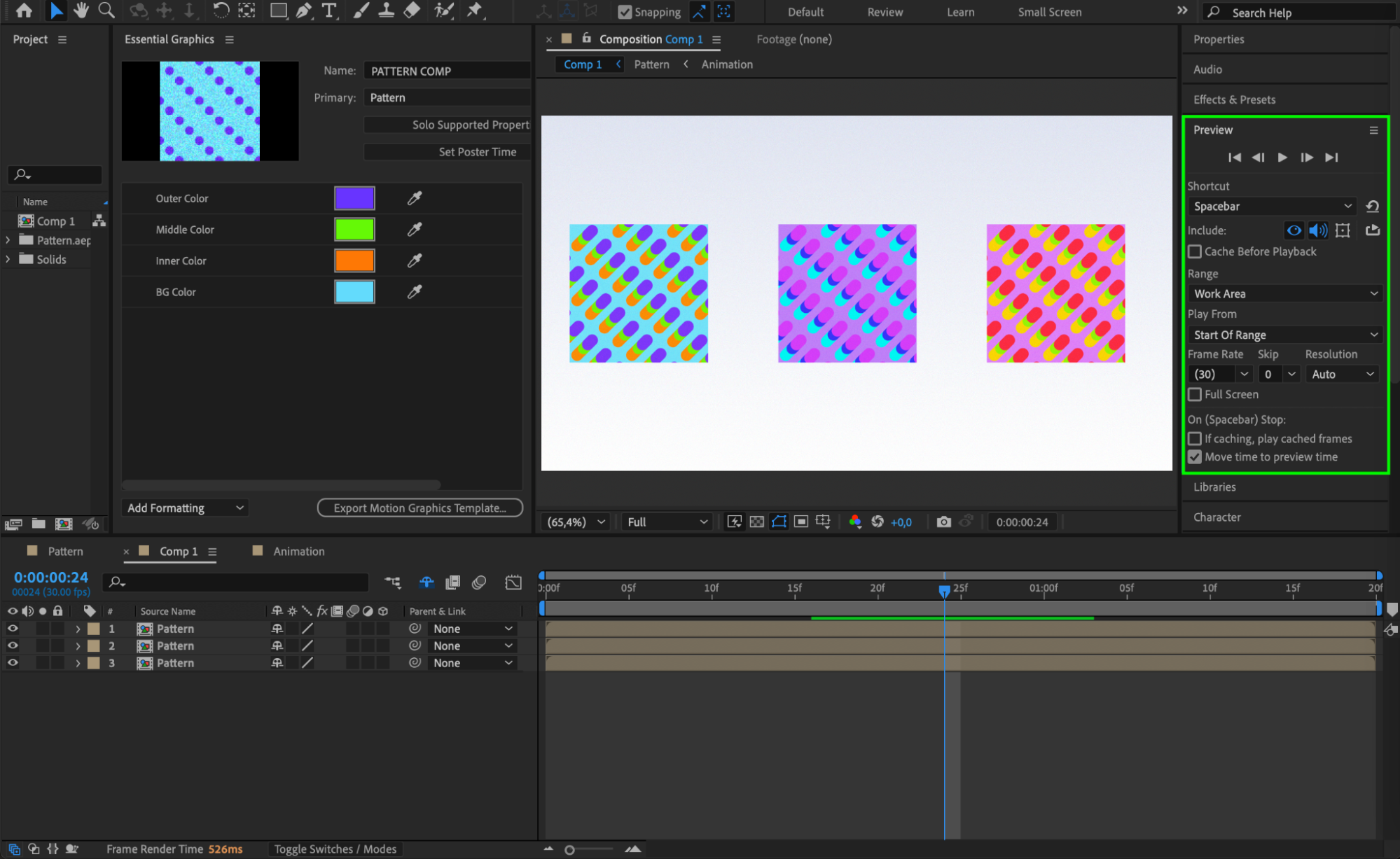This screenshot has height=859, width=1400.
Task: Uncheck Move time to preview time
Action: 1195,457
